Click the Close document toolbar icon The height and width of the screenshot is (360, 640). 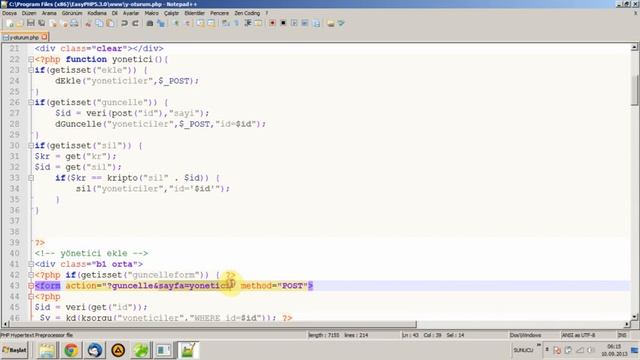53,23
